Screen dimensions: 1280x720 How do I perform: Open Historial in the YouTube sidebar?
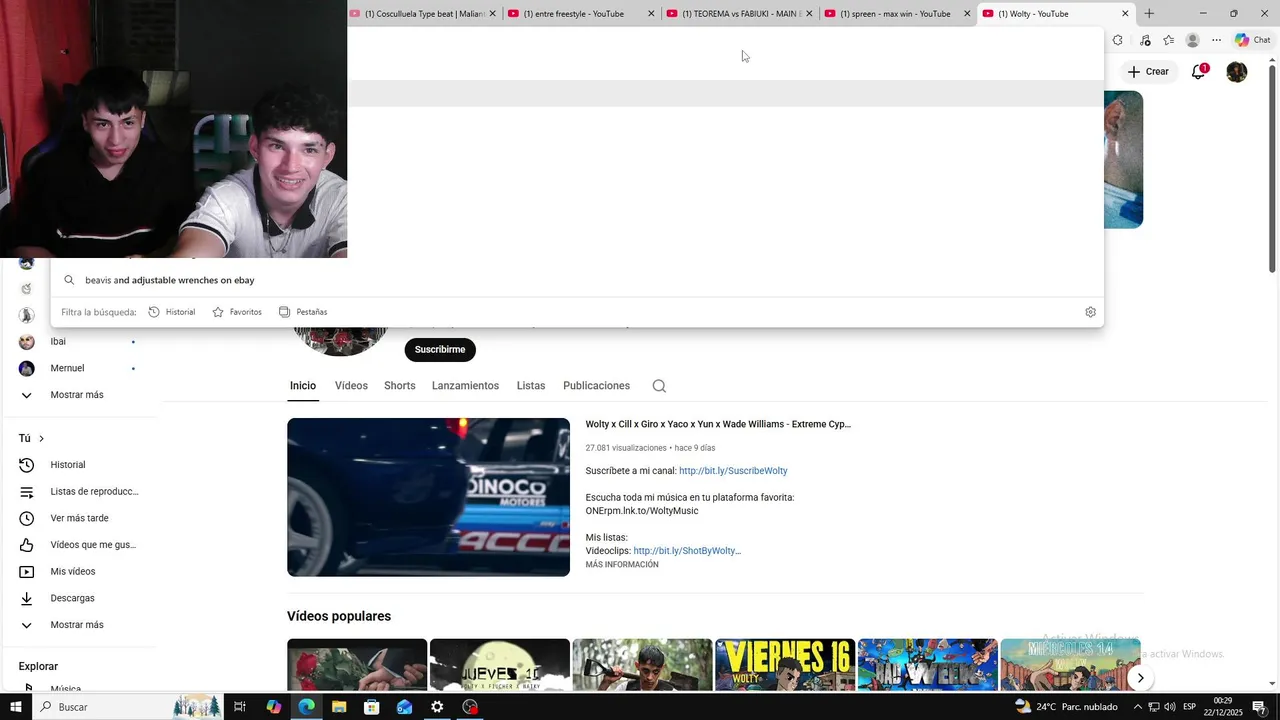click(x=78, y=465)
